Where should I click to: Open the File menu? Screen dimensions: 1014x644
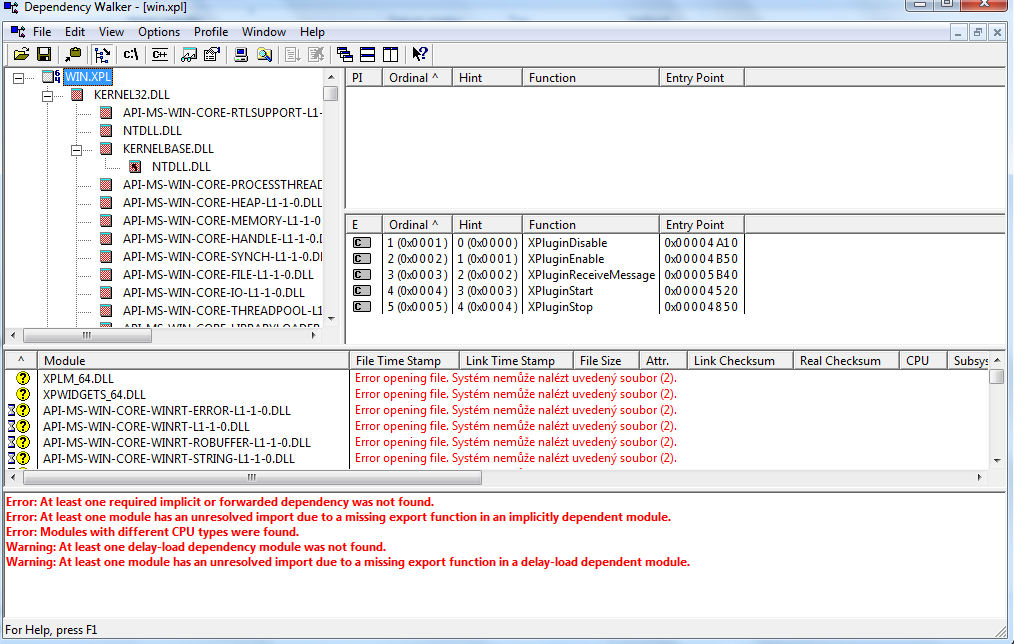pyautogui.click(x=42, y=32)
